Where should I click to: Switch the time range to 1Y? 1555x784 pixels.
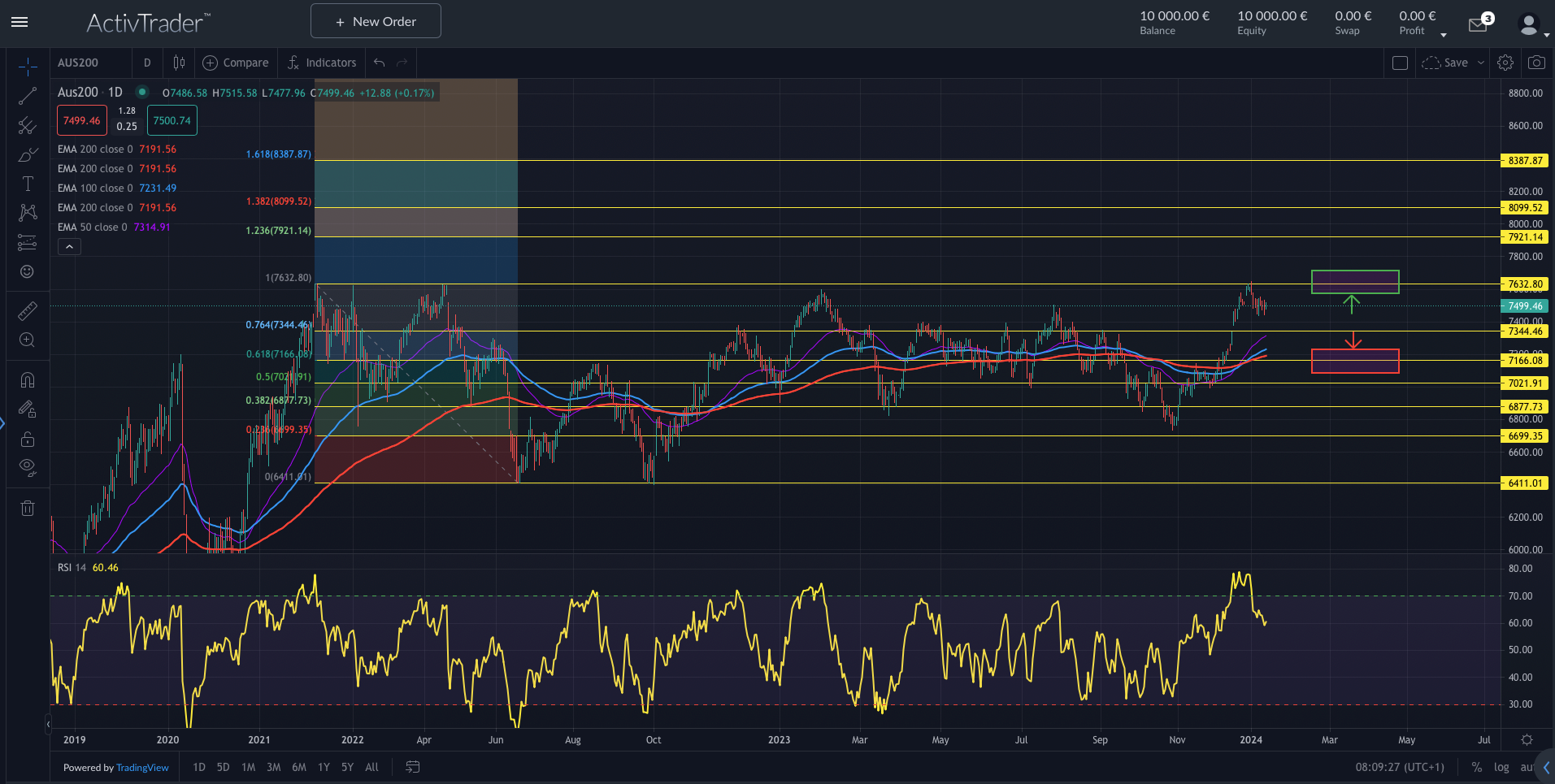tap(324, 767)
